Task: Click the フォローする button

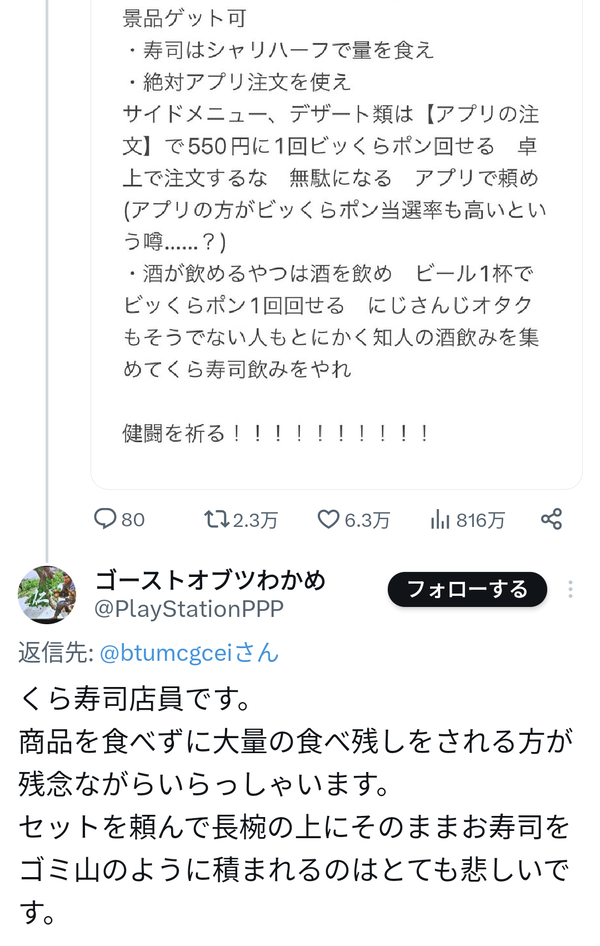Action: coord(467,589)
